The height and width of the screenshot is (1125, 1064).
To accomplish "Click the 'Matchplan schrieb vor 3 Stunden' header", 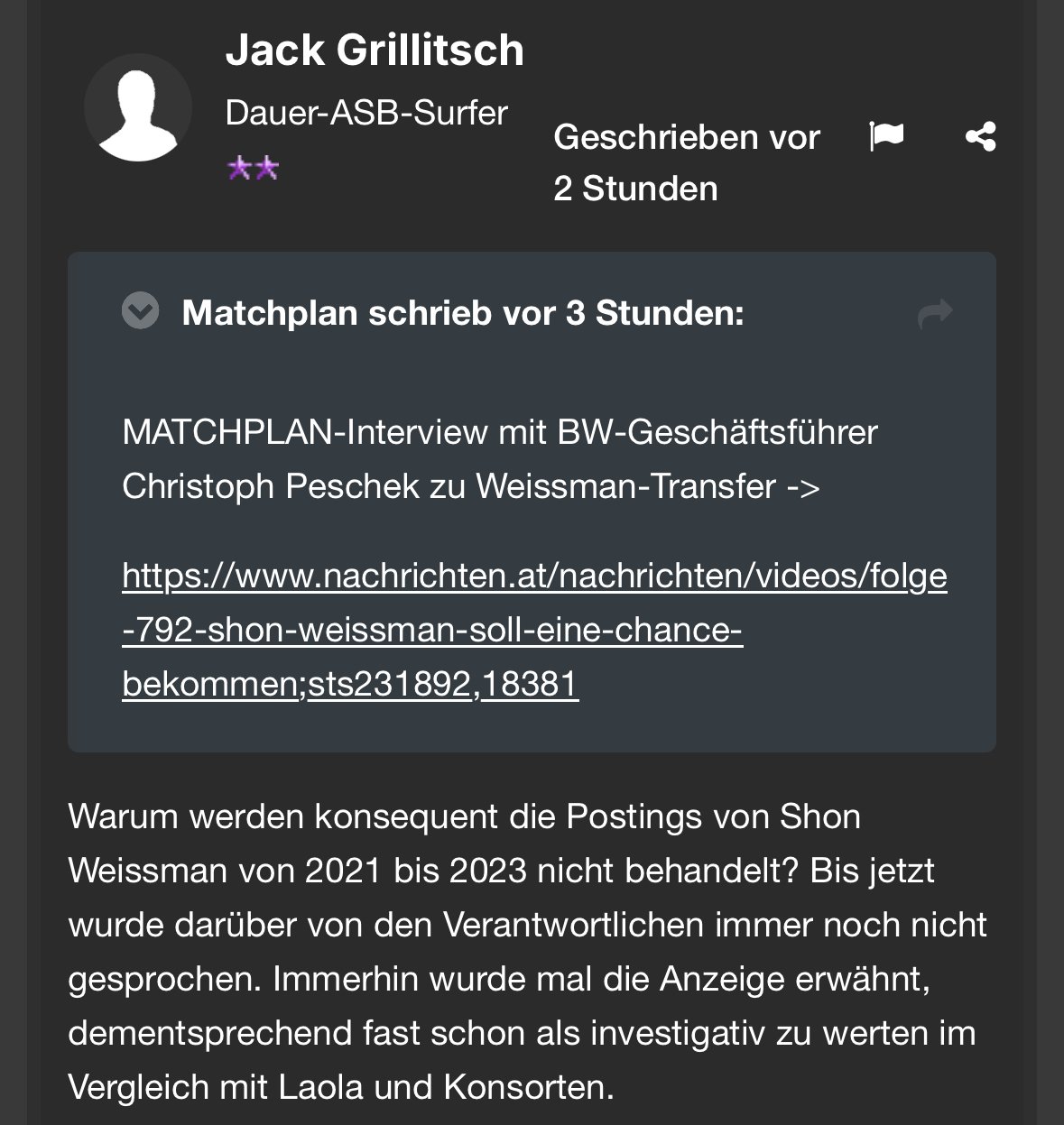I will coord(463,313).
